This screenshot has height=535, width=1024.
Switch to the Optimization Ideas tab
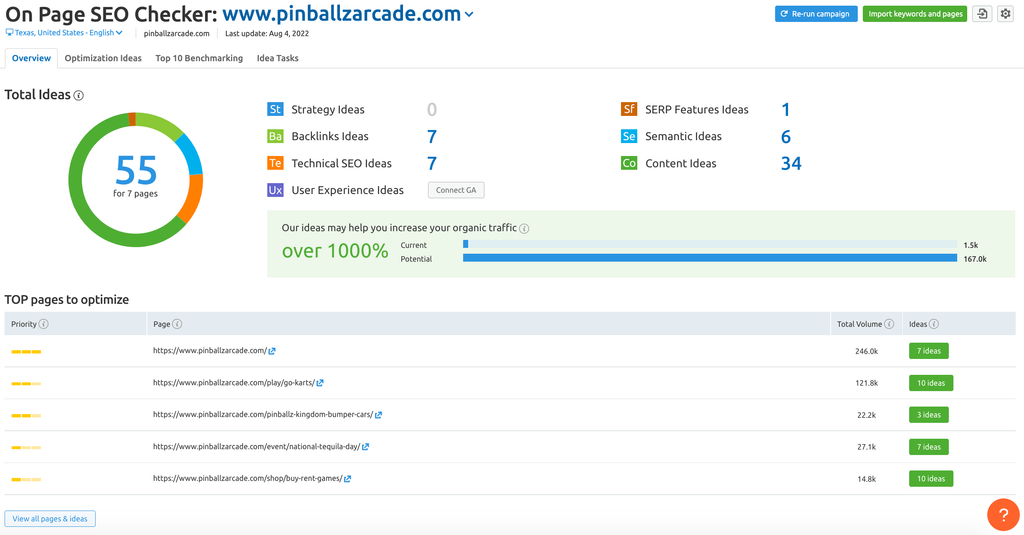tap(103, 58)
